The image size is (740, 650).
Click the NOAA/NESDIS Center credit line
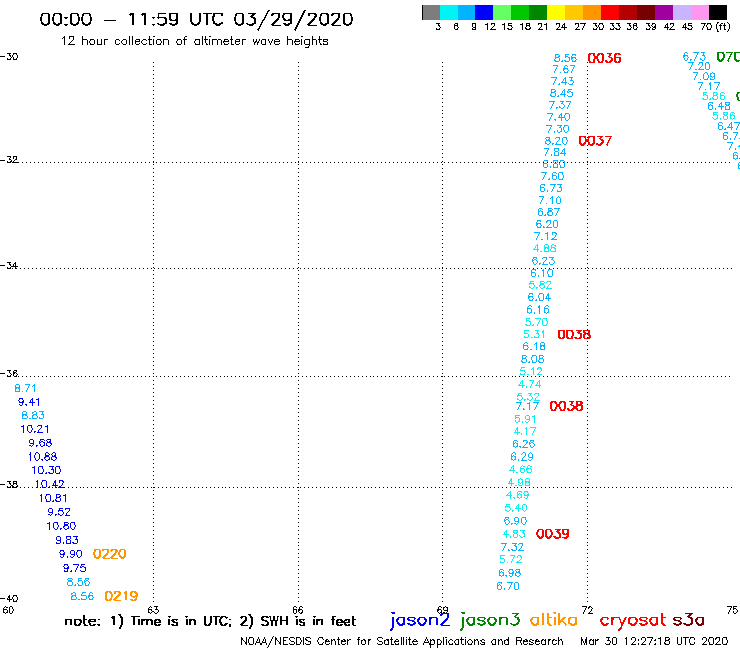(402, 641)
